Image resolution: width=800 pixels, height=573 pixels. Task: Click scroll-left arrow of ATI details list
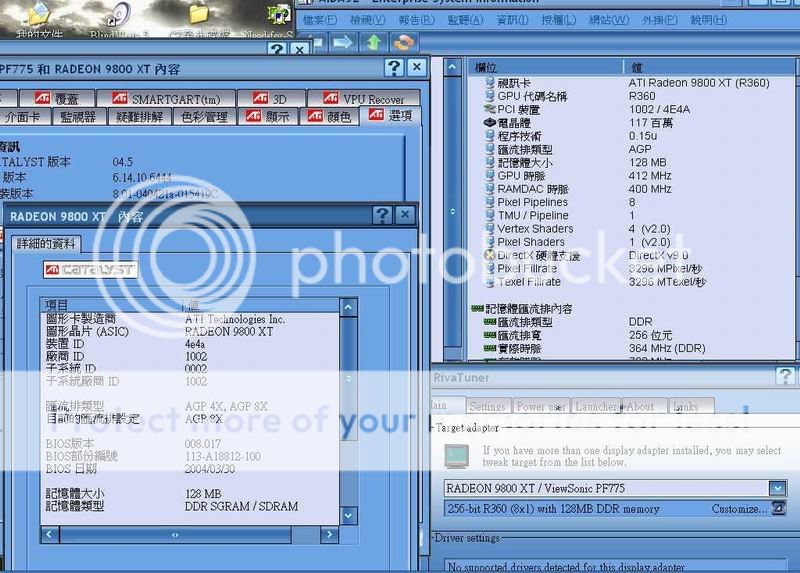[x=49, y=534]
